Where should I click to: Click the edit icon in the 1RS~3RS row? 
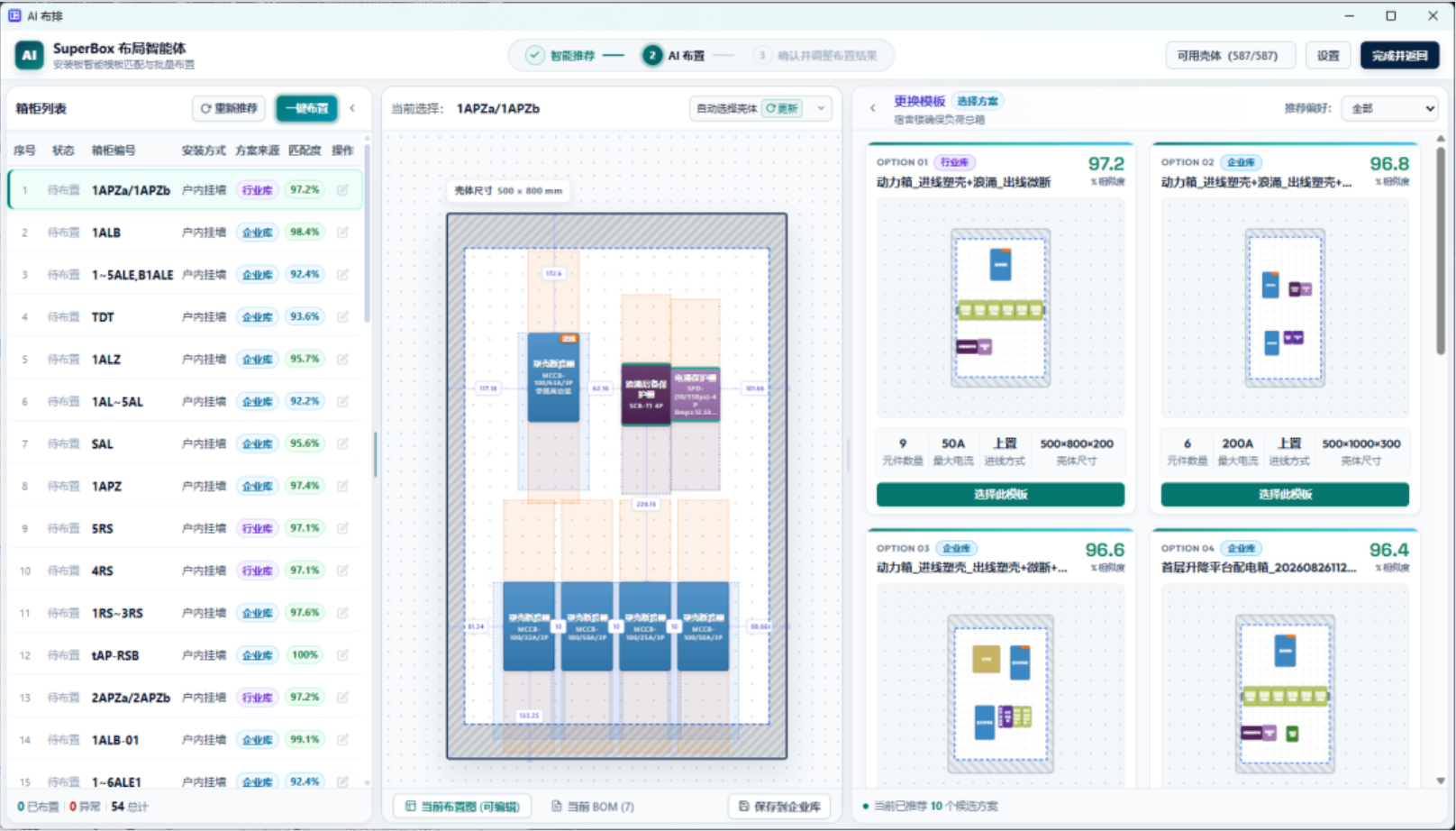[343, 613]
